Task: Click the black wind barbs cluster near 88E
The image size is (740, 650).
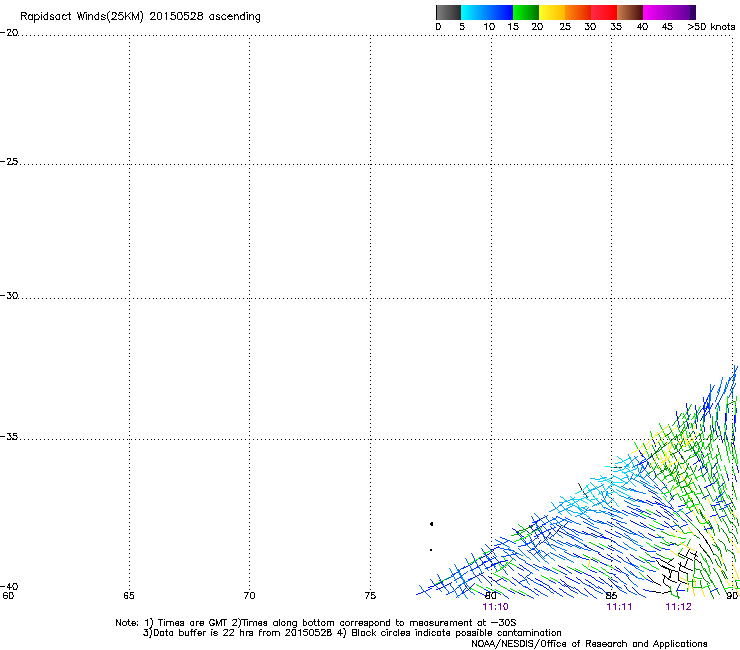Action: 675,569
